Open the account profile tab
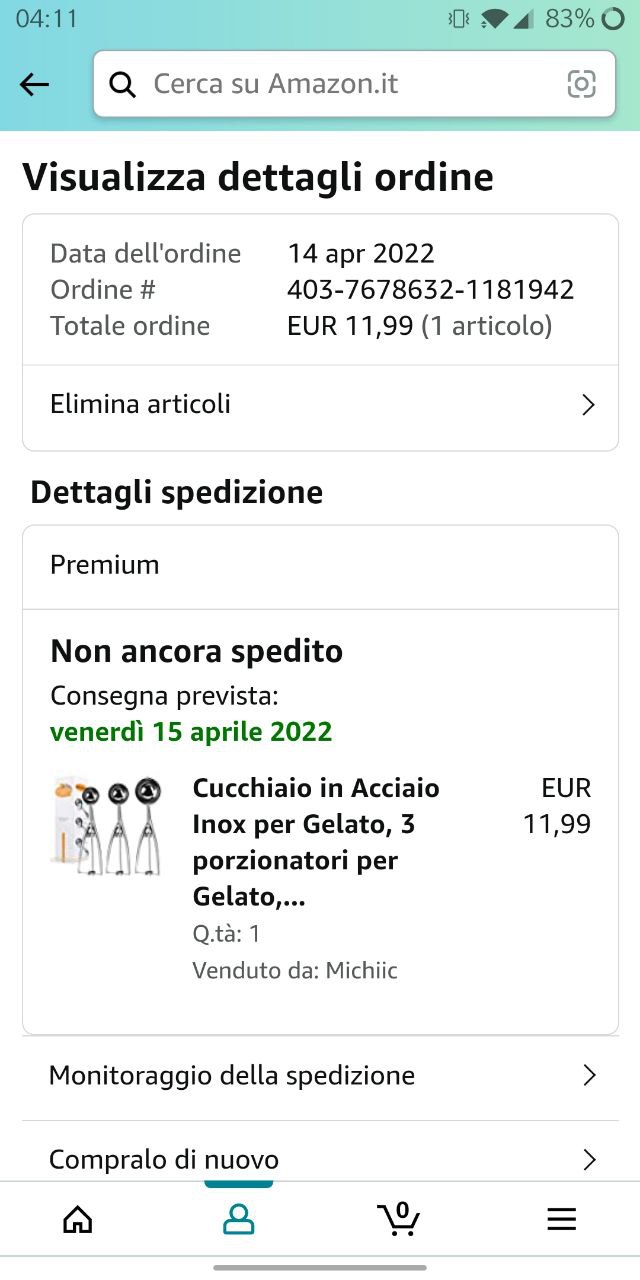 pos(238,1219)
